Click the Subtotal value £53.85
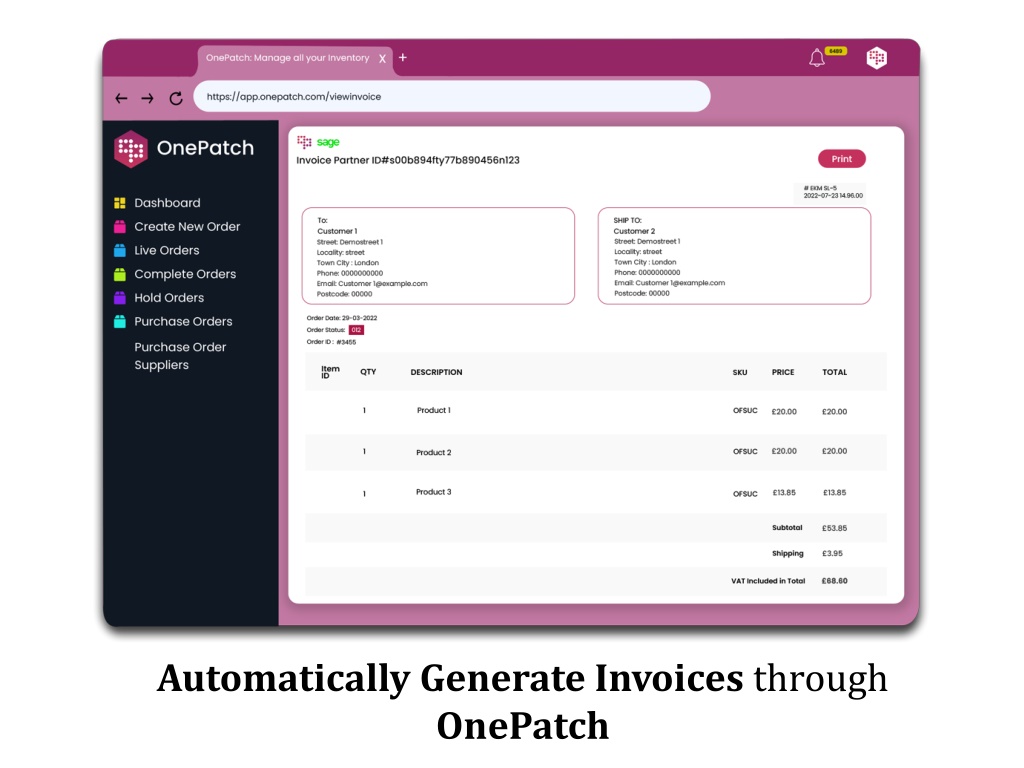Screen dimensions: 1024x768 click(835, 528)
